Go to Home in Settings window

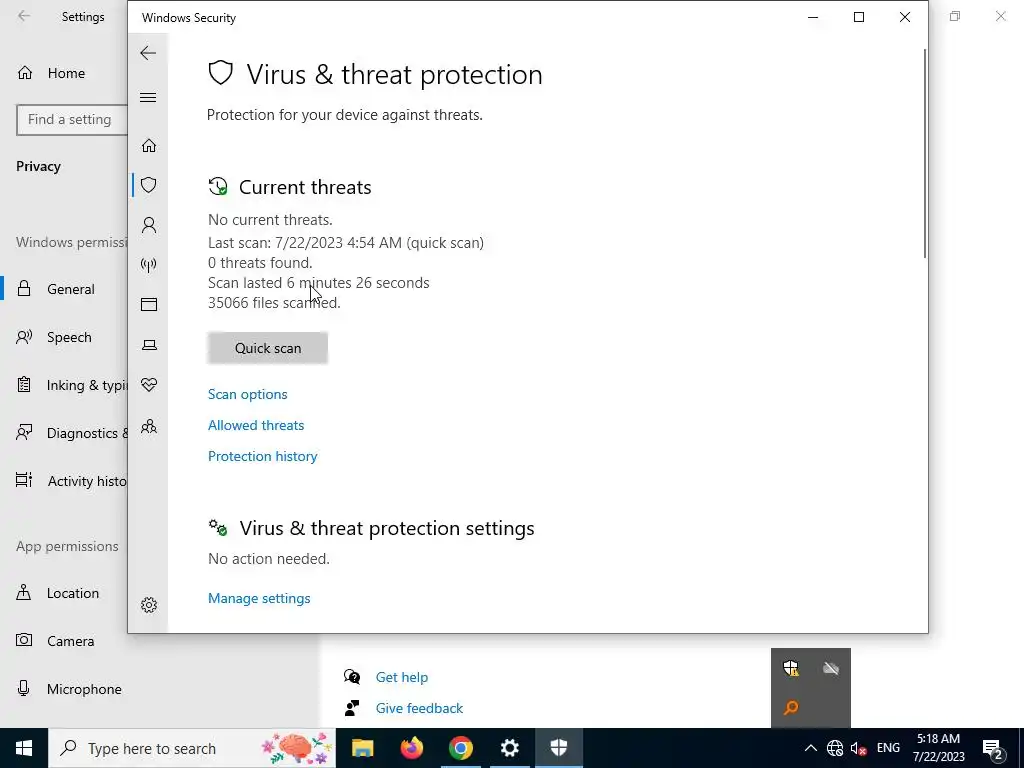[x=65, y=73]
